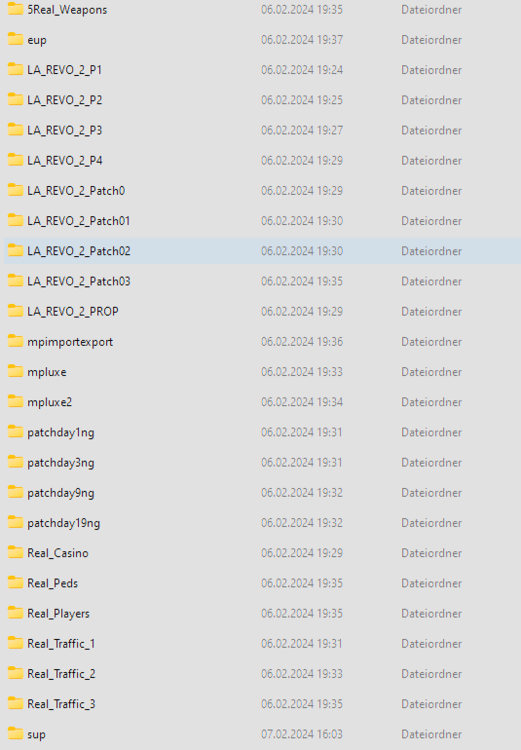Click the sup folder icon

click(x=15, y=734)
